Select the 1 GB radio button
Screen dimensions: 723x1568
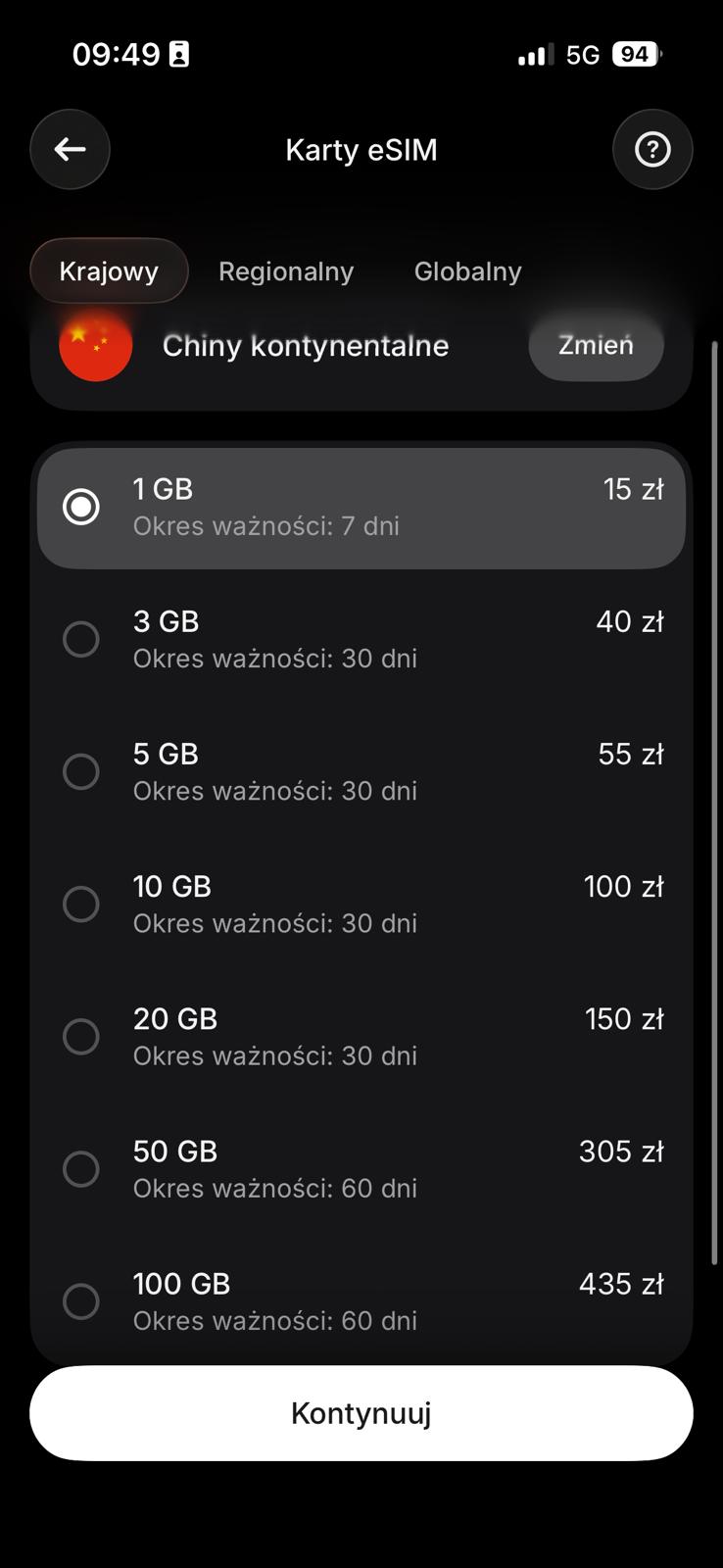click(81, 507)
